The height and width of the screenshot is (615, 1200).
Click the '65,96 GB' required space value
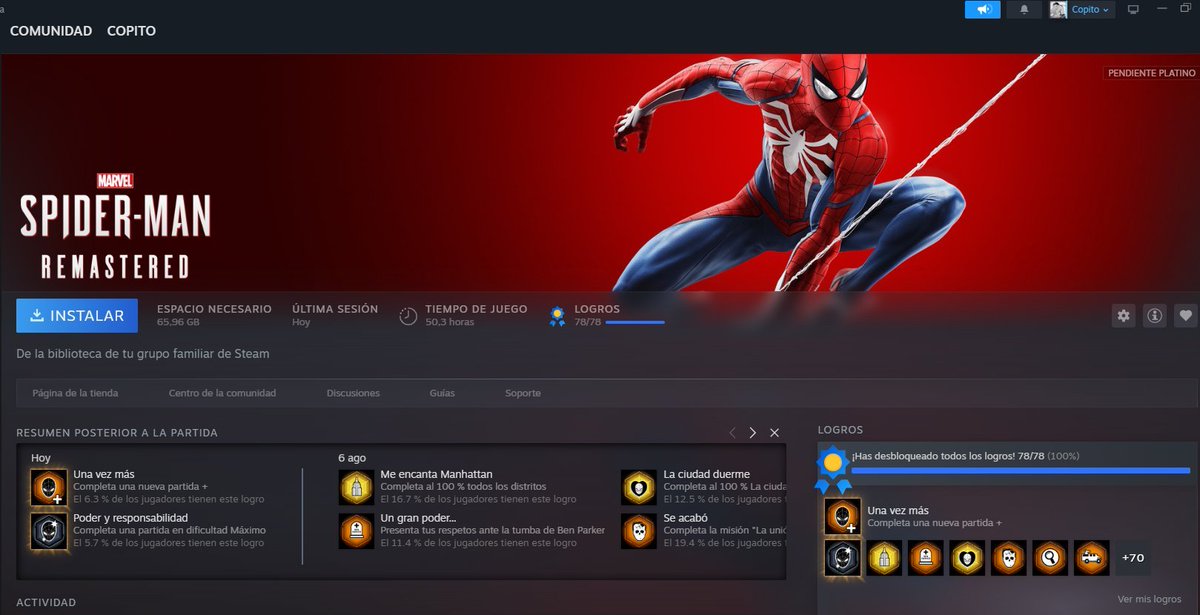(178, 322)
